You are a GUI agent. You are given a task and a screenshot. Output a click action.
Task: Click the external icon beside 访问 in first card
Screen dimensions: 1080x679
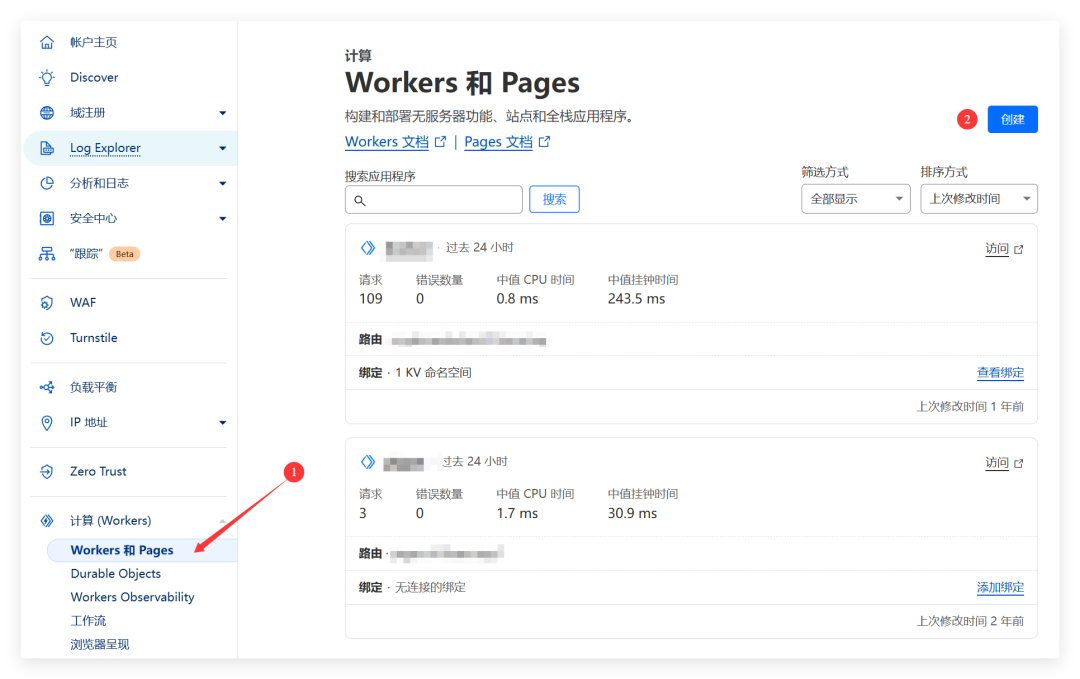tap(1019, 249)
